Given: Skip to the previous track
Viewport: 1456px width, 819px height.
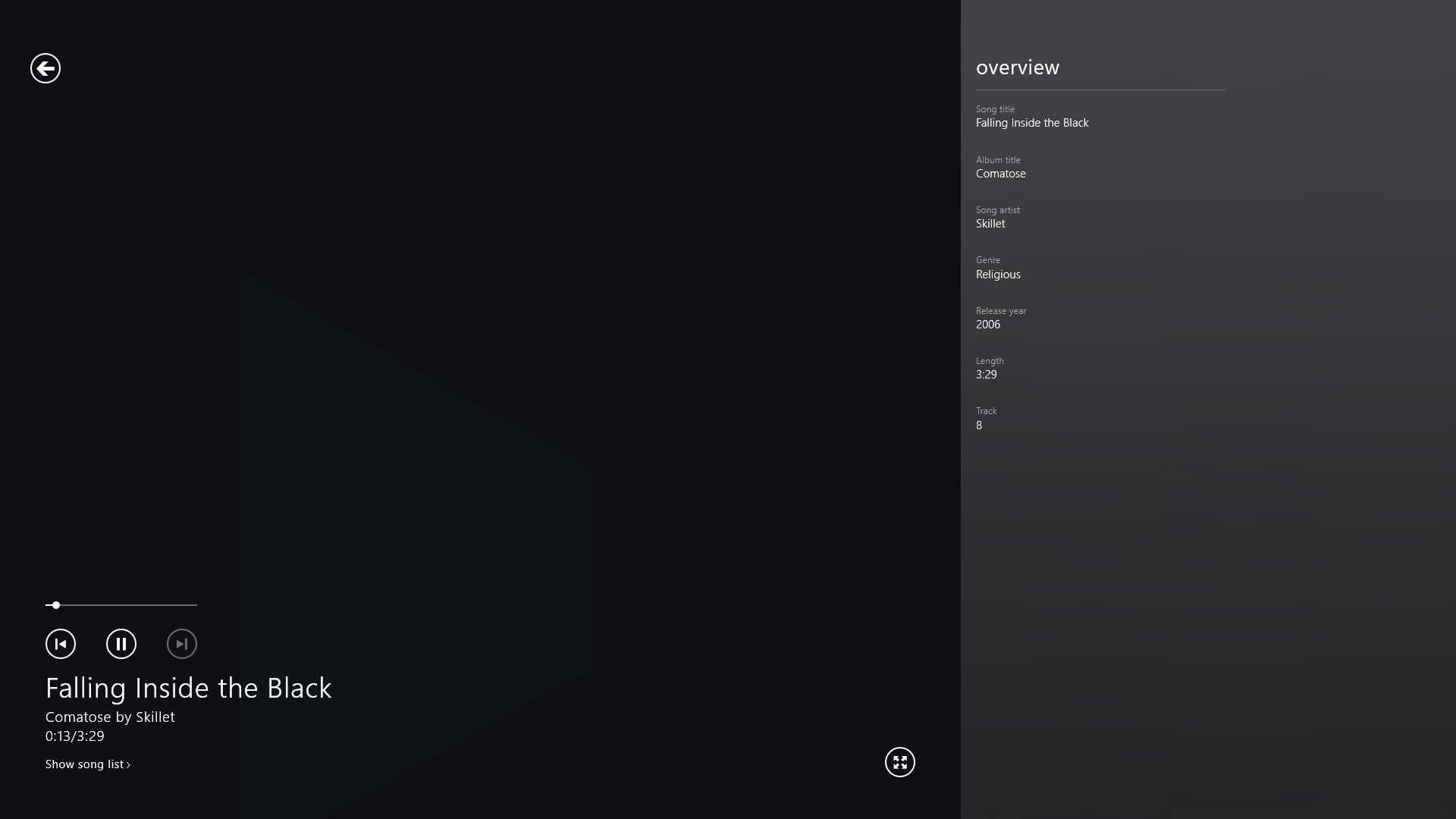Looking at the screenshot, I should coord(61,644).
